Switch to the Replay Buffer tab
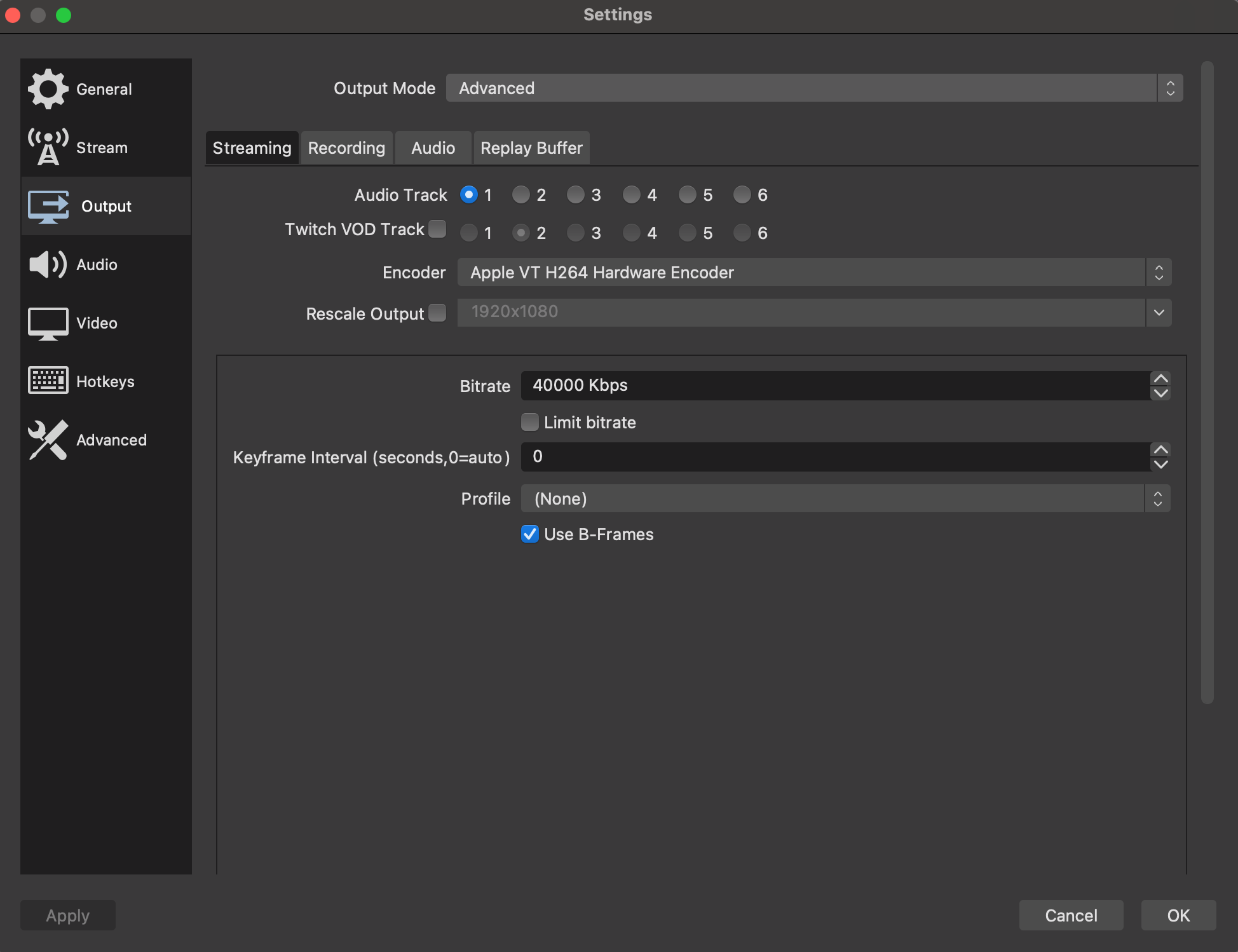The image size is (1238, 952). tap(531, 148)
